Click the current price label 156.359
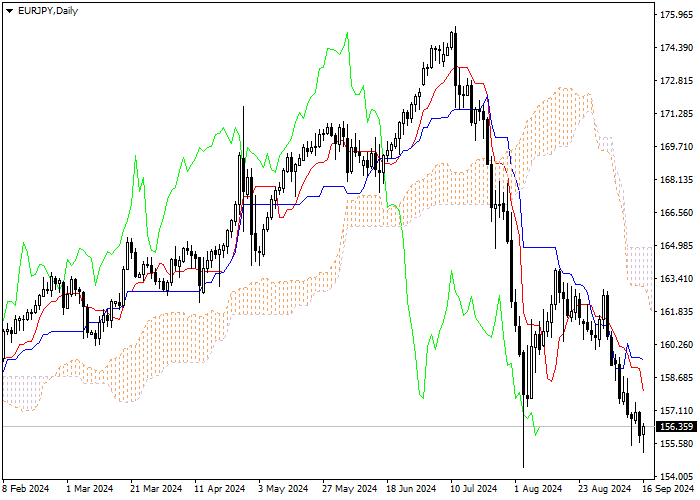700x500 pixels. click(x=676, y=427)
